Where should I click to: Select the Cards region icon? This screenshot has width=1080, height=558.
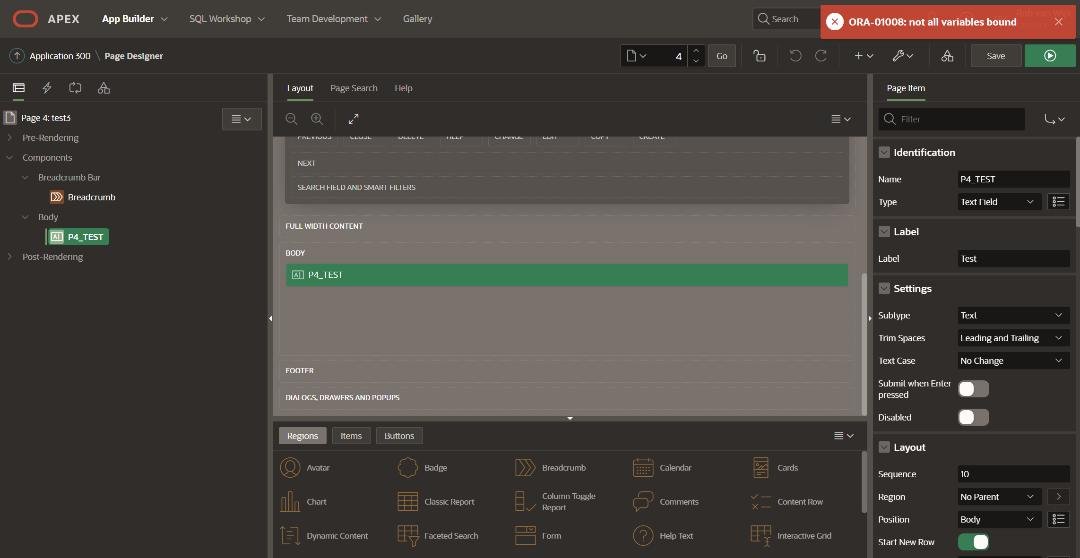pos(760,468)
